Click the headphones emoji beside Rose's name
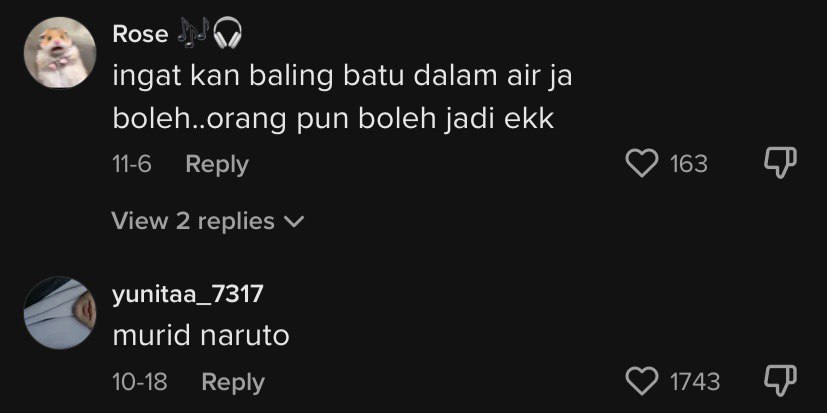 pyautogui.click(x=227, y=34)
